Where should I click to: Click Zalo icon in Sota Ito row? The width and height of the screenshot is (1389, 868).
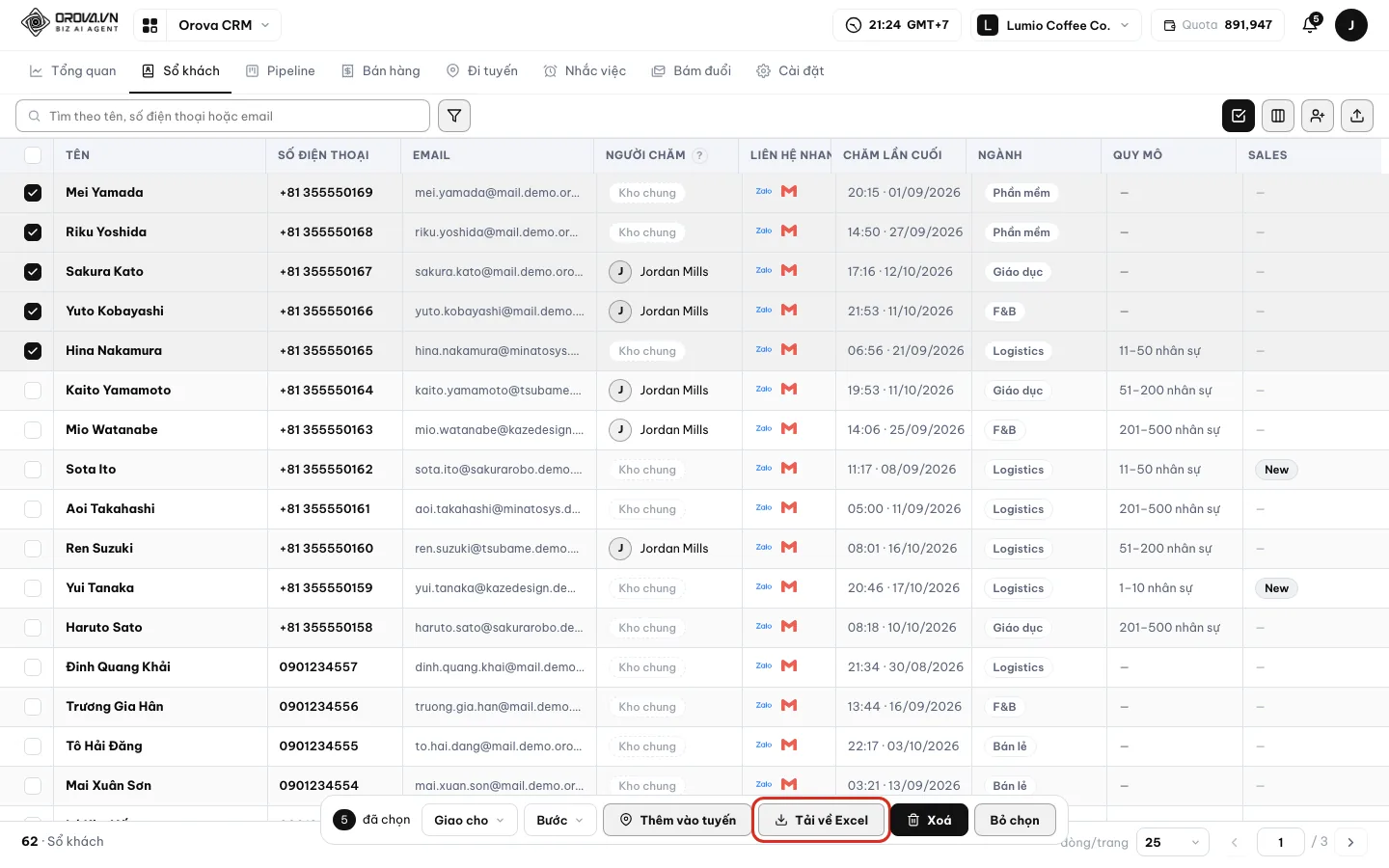764,468
